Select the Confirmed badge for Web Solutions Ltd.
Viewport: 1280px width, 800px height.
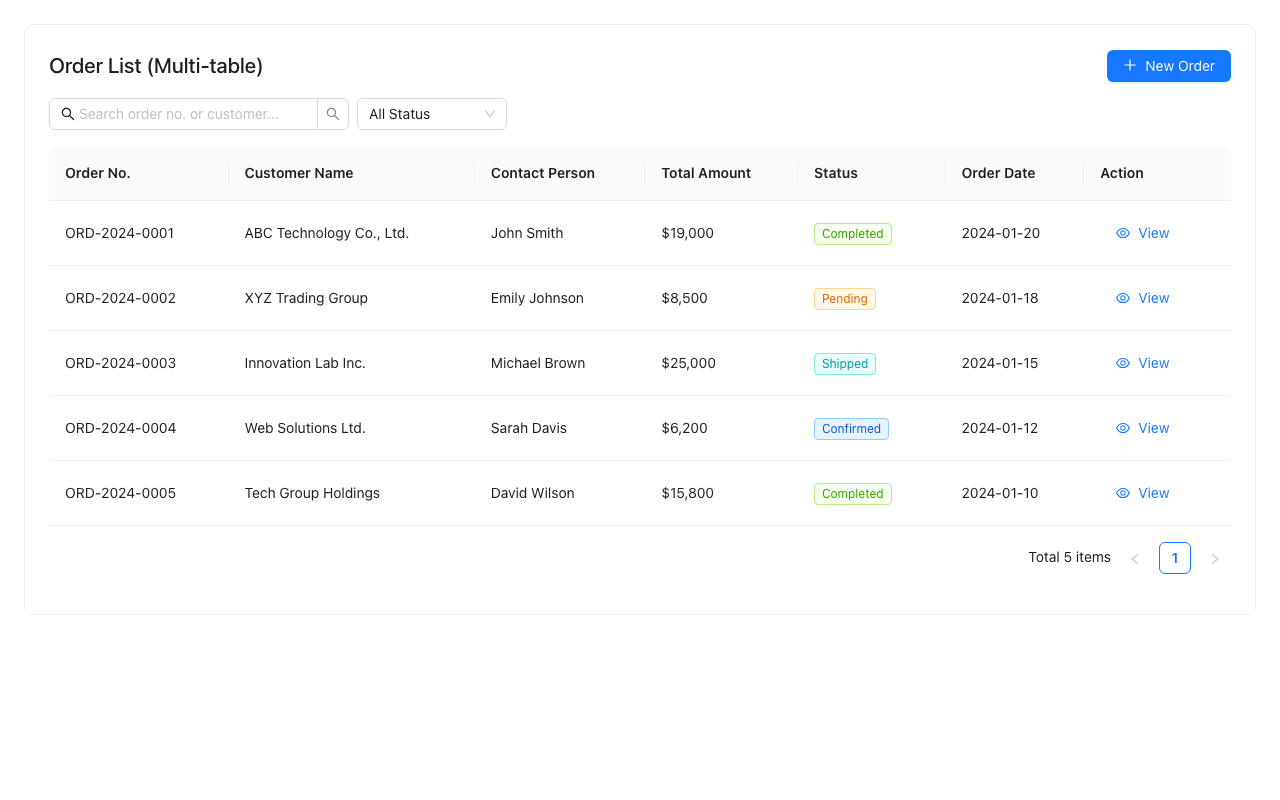click(x=851, y=428)
